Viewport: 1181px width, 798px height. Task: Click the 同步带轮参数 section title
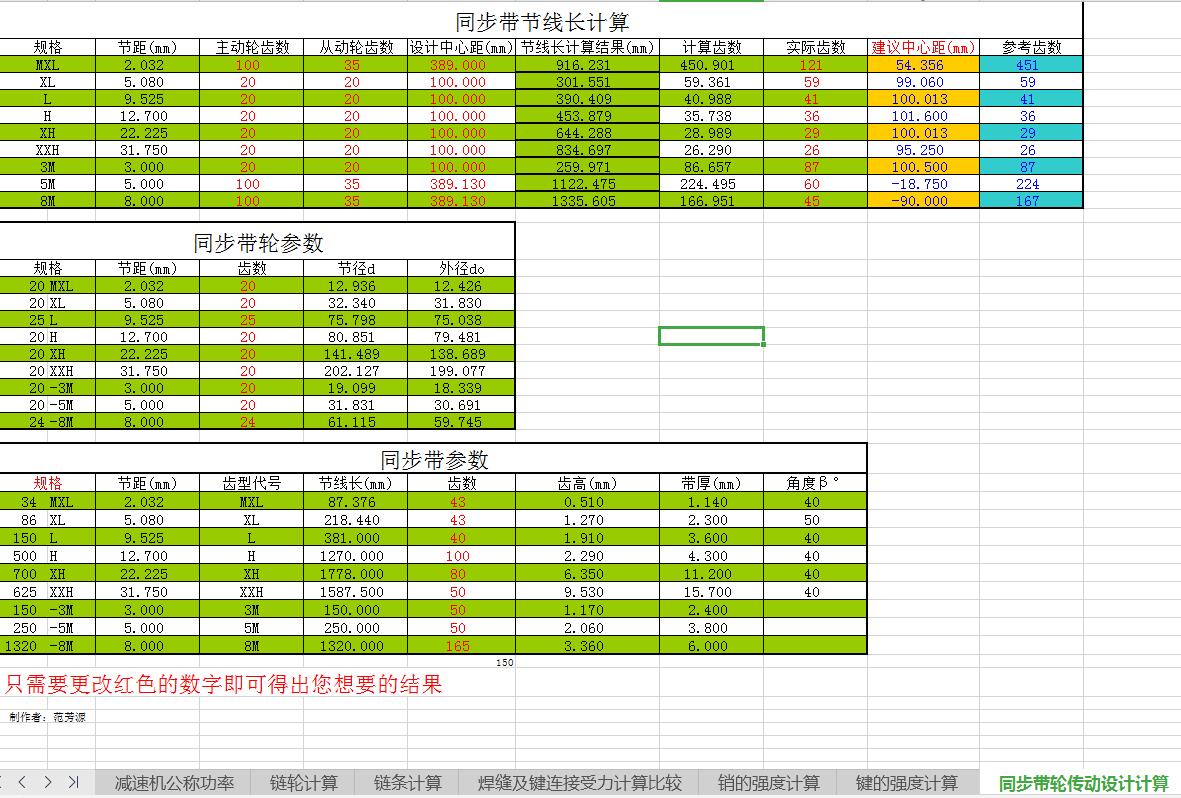pyautogui.click(x=258, y=243)
